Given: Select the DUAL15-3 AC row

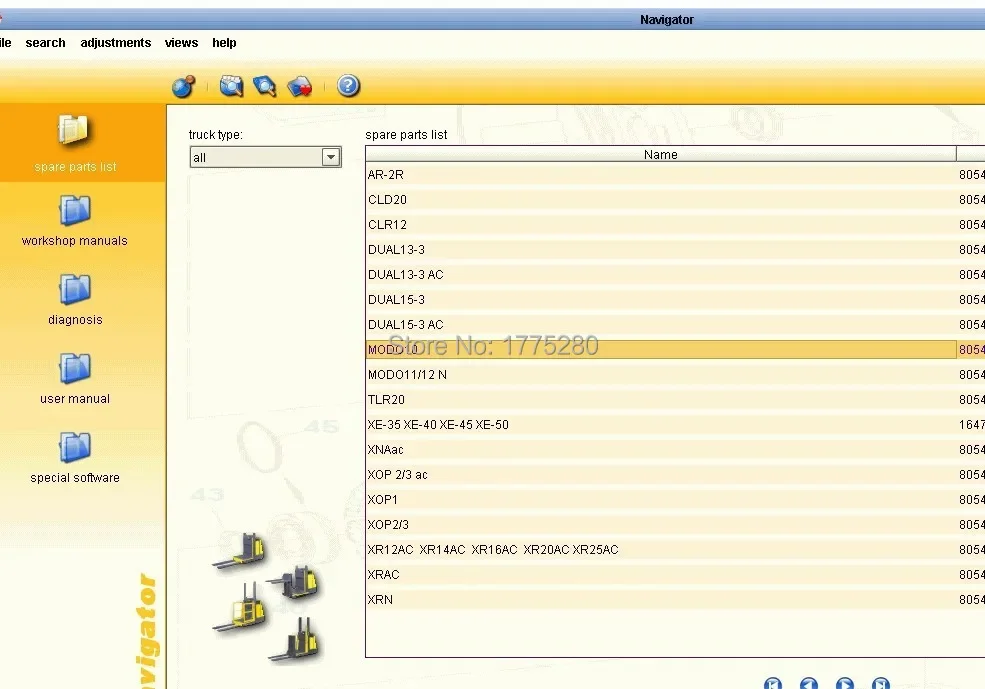Looking at the screenshot, I should (x=500, y=324).
